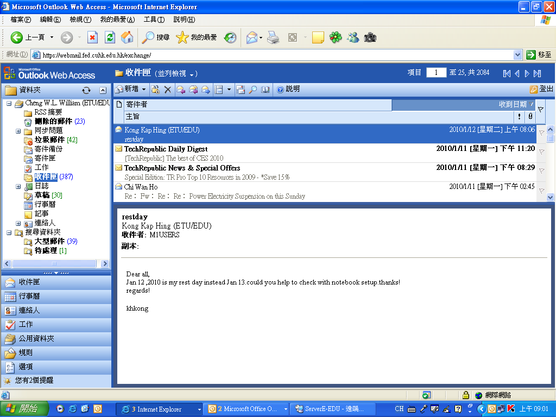556x417 pixels.
Task: Sort by the 收到日期 column header
Action: [463, 105]
